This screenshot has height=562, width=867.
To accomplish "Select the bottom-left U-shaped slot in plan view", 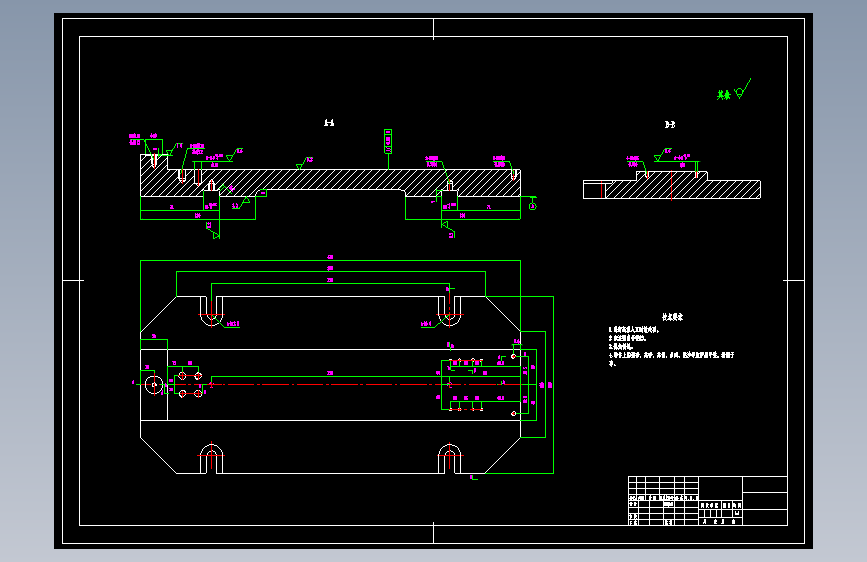I will click(210, 458).
